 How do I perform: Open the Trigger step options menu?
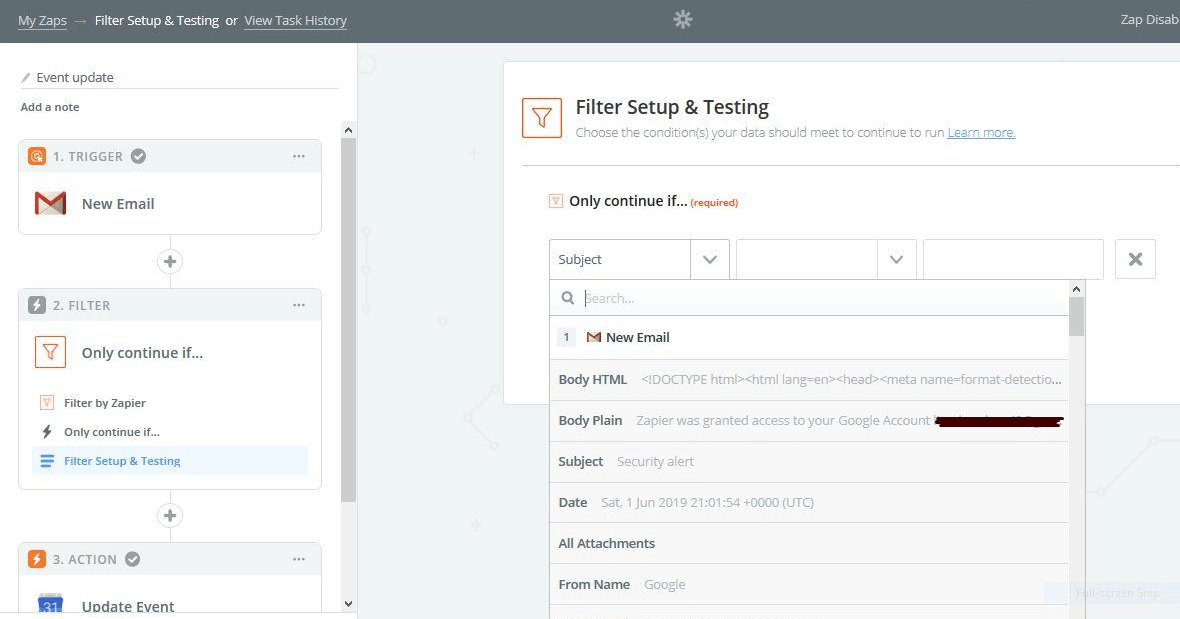[x=299, y=156]
